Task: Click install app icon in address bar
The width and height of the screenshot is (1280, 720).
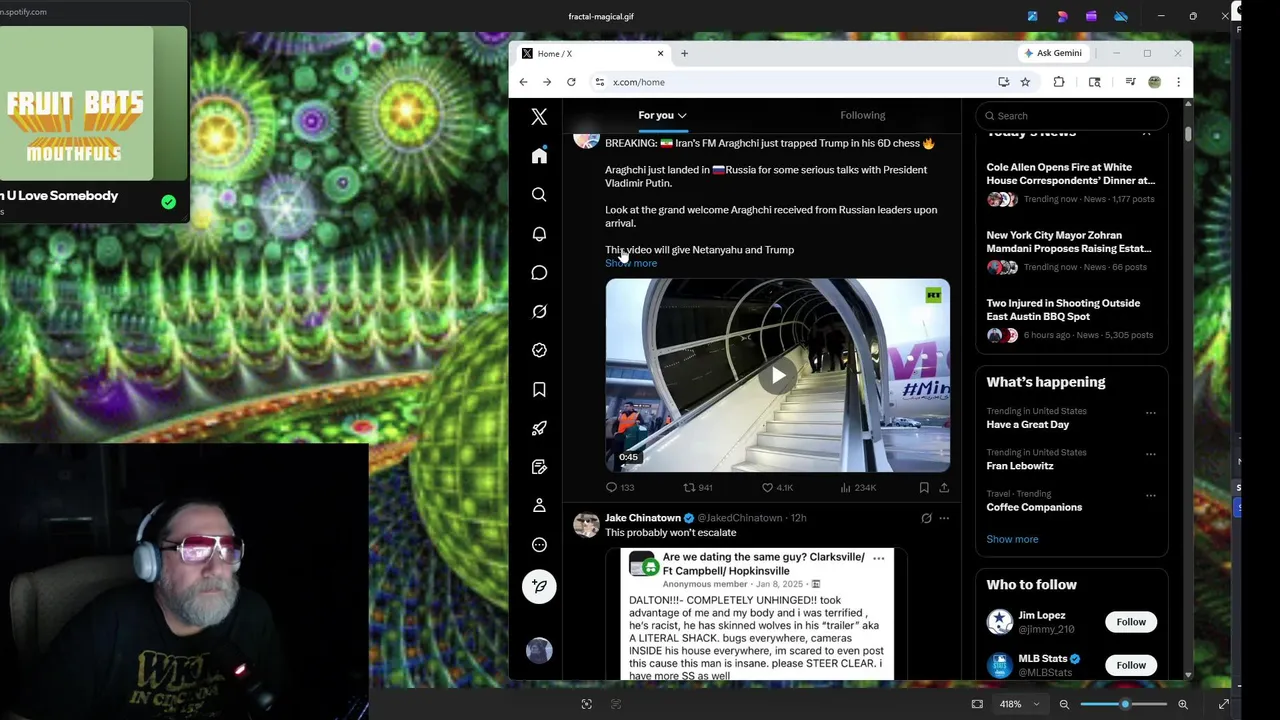Action: [1003, 82]
